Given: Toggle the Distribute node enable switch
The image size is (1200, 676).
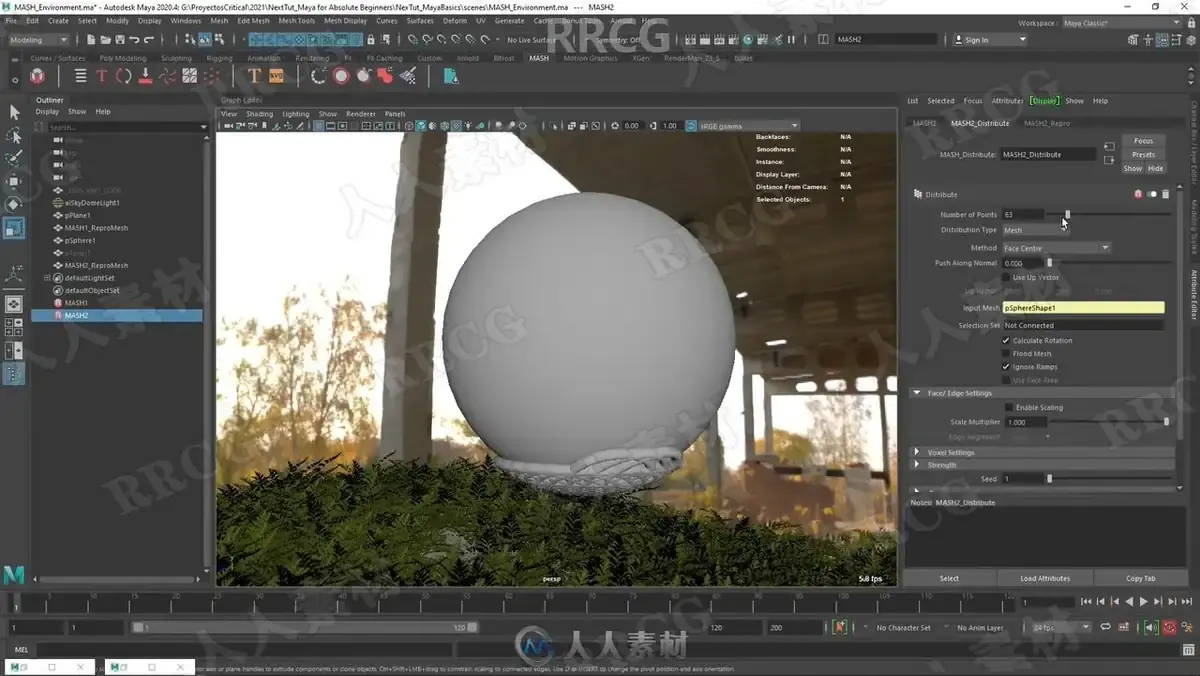Looking at the screenshot, I should click(x=1152, y=194).
